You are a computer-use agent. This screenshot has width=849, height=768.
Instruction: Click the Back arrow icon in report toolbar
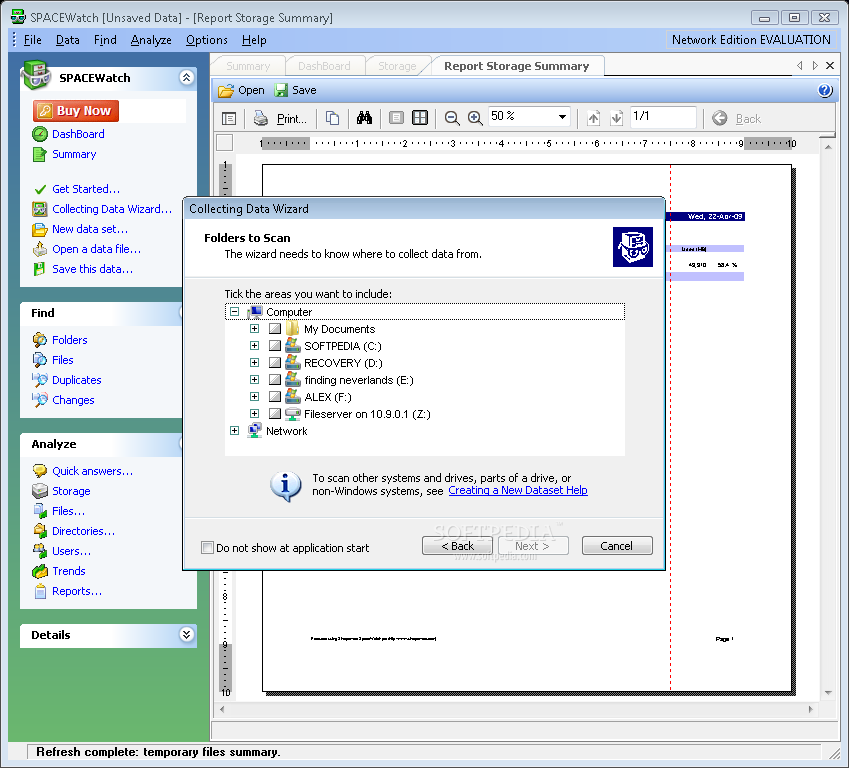tap(720, 118)
